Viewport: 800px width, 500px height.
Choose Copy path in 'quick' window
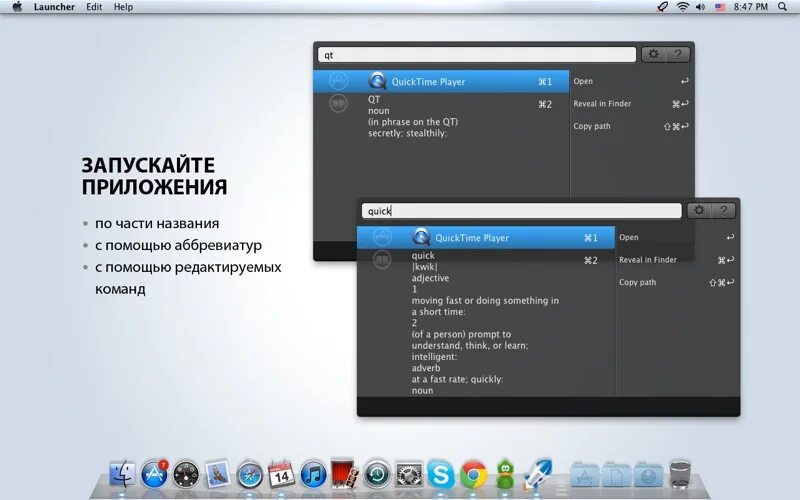tap(677, 282)
